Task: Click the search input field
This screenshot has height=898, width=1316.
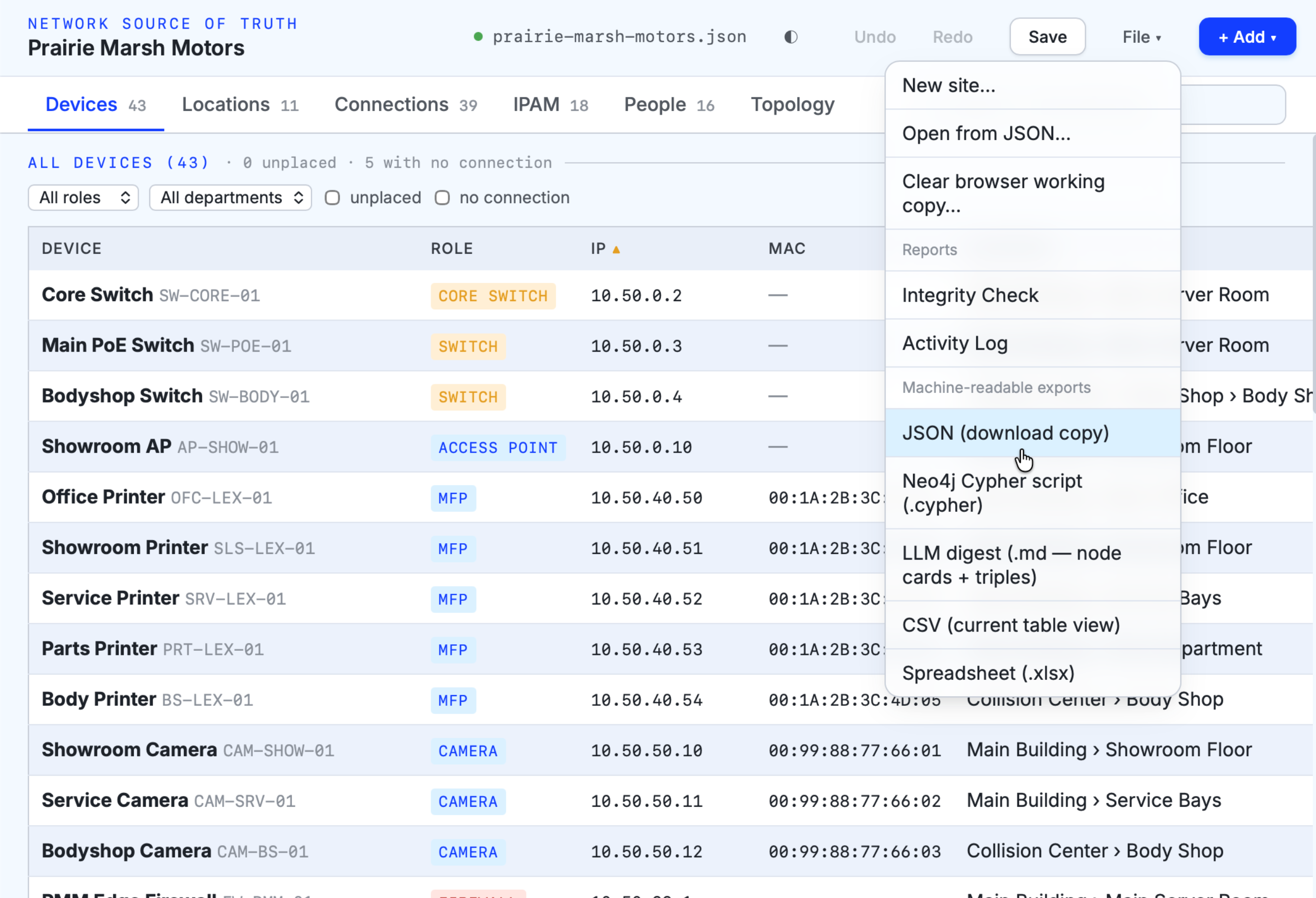Action: (x=1233, y=105)
